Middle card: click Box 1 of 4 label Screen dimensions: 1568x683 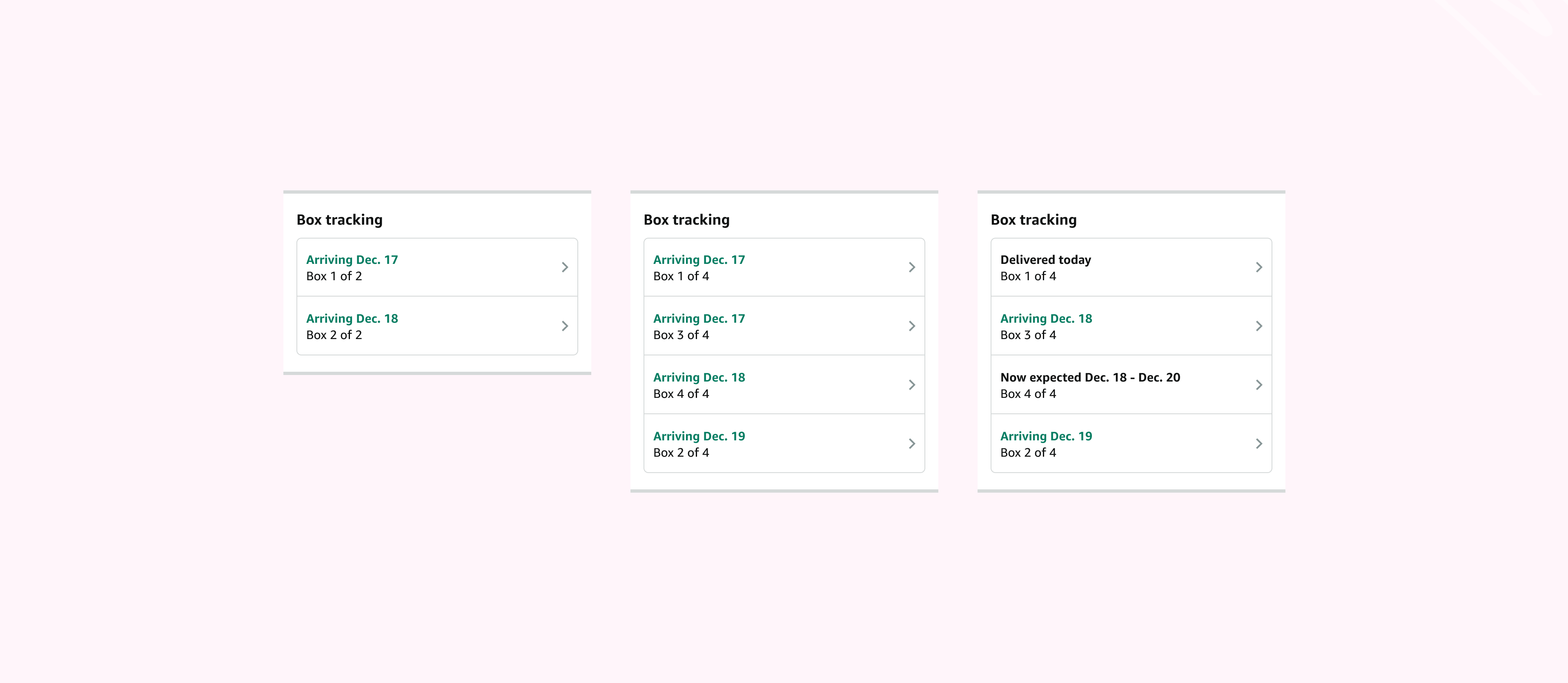pyautogui.click(x=681, y=277)
